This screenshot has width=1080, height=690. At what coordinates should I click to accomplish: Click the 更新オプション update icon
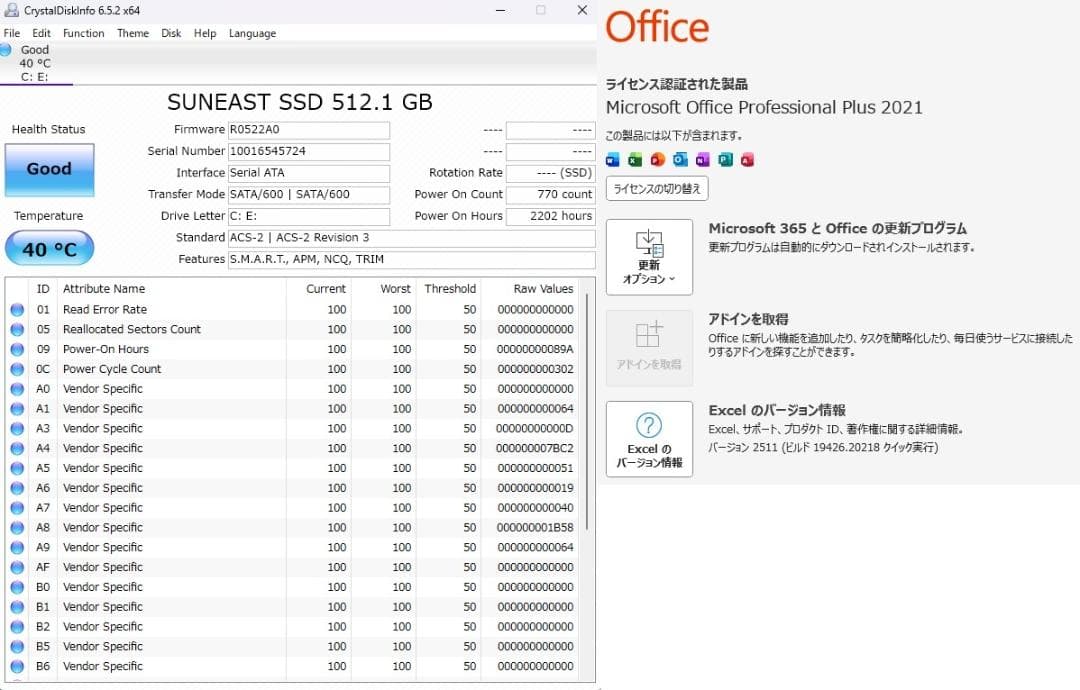pyautogui.click(x=647, y=245)
